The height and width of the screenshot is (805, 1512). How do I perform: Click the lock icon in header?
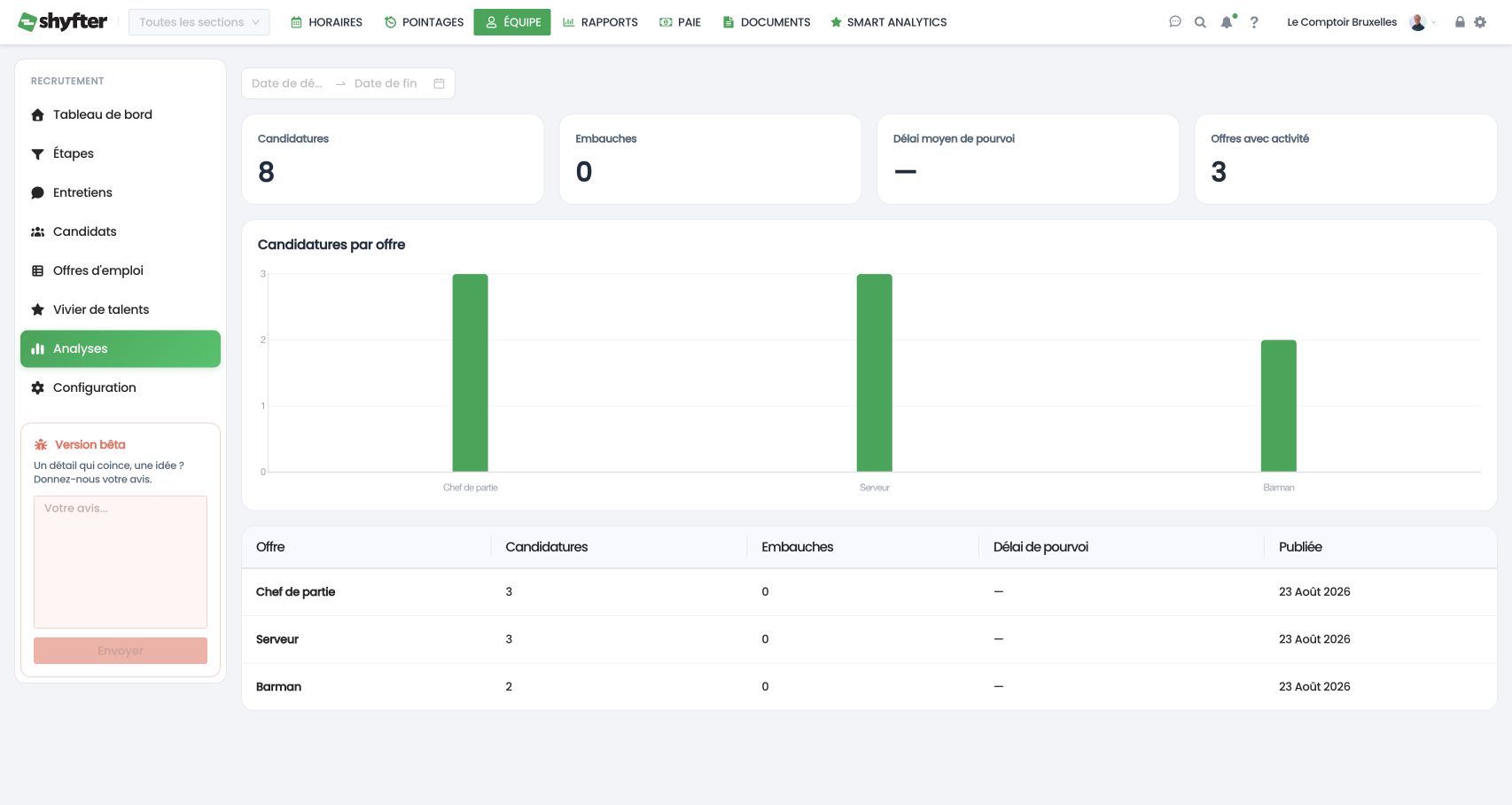coord(1460,22)
